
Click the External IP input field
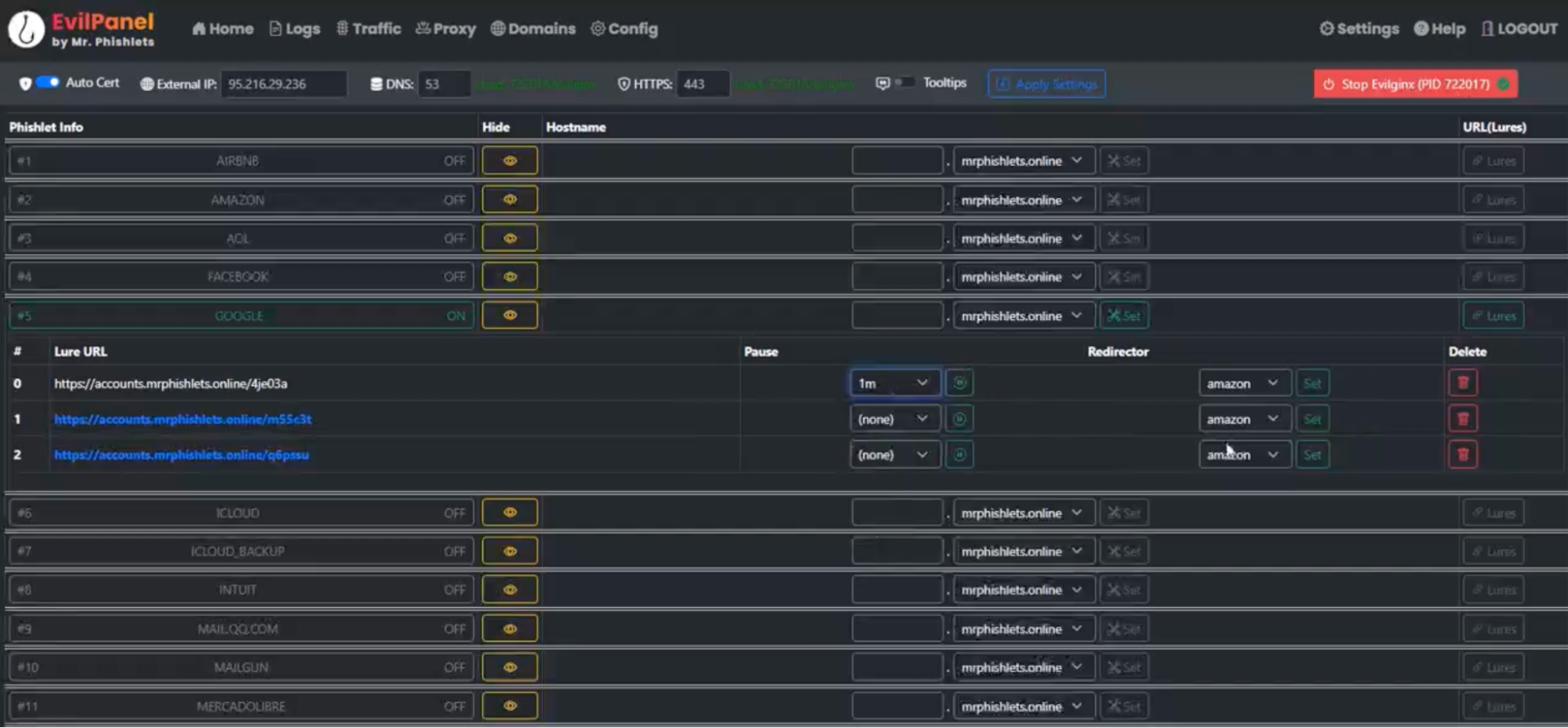(283, 84)
